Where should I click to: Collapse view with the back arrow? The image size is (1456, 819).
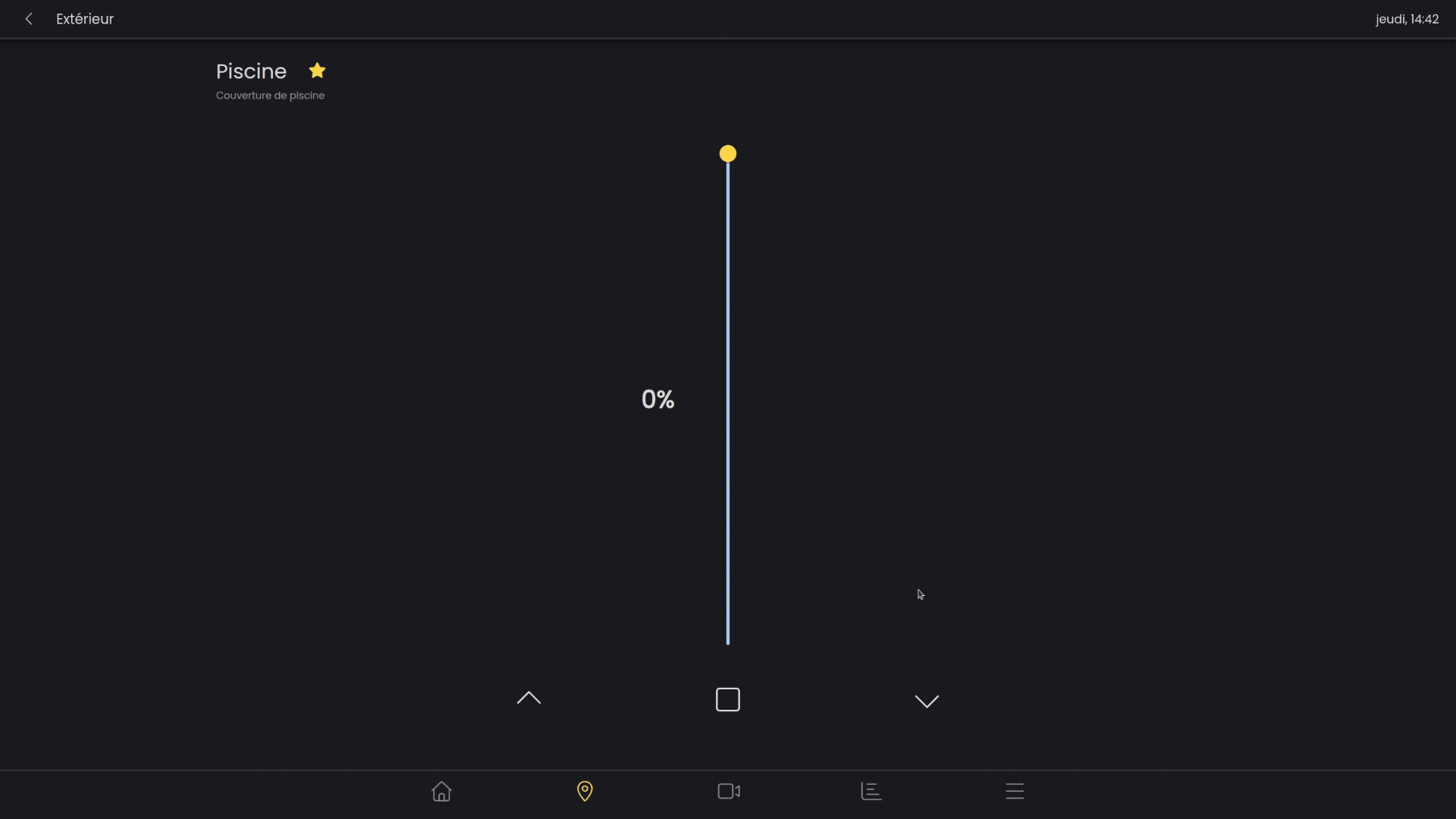click(x=29, y=19)
